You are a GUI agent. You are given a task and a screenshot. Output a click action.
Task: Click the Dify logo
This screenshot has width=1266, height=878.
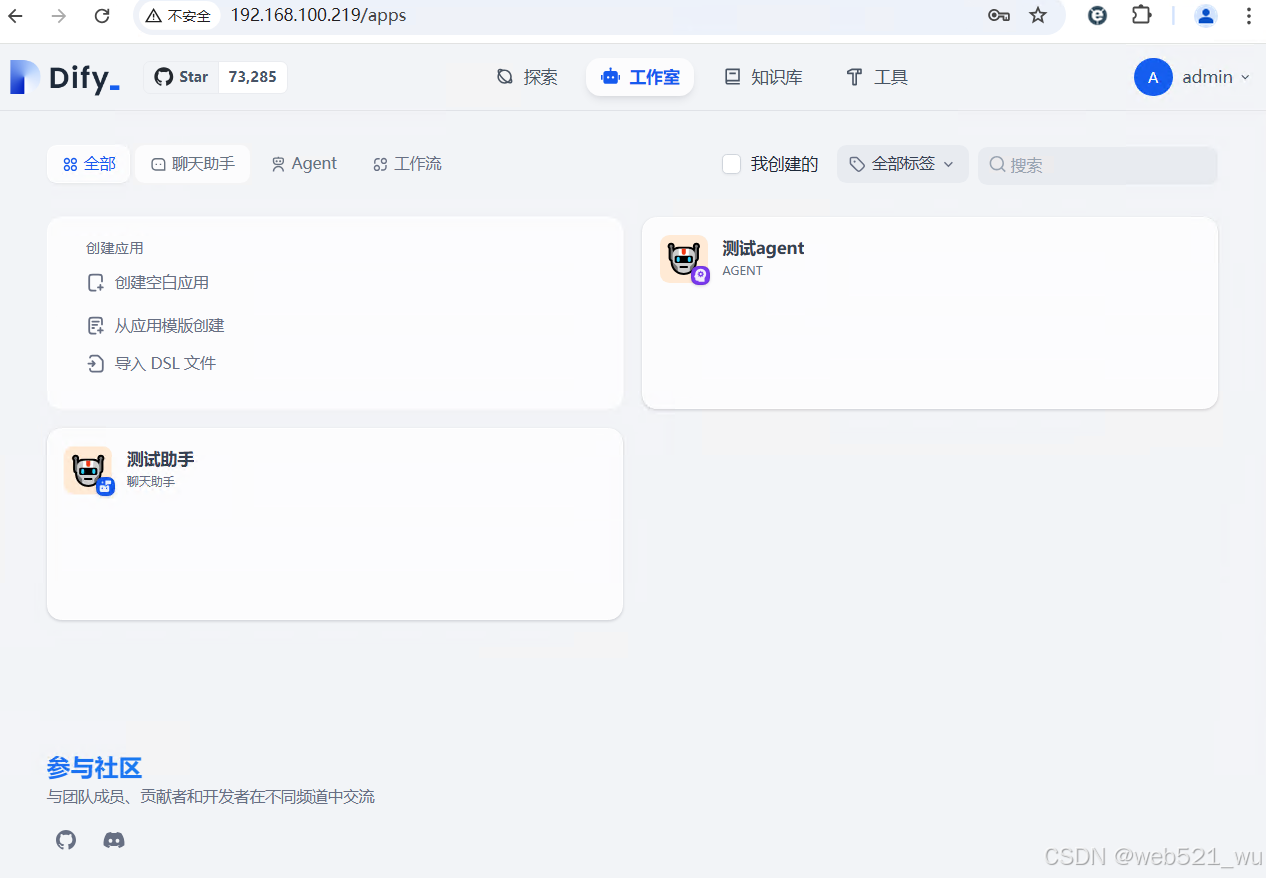[65, 78]
